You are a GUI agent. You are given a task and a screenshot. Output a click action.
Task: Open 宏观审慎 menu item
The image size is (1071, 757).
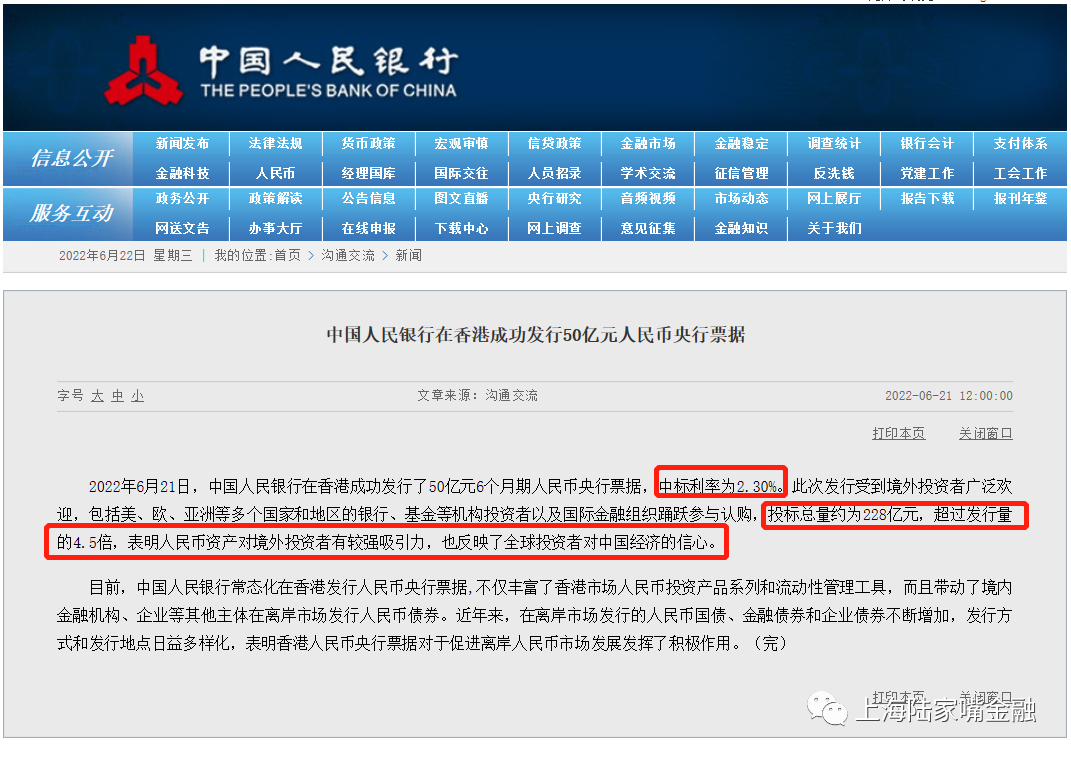coord(462,143)
